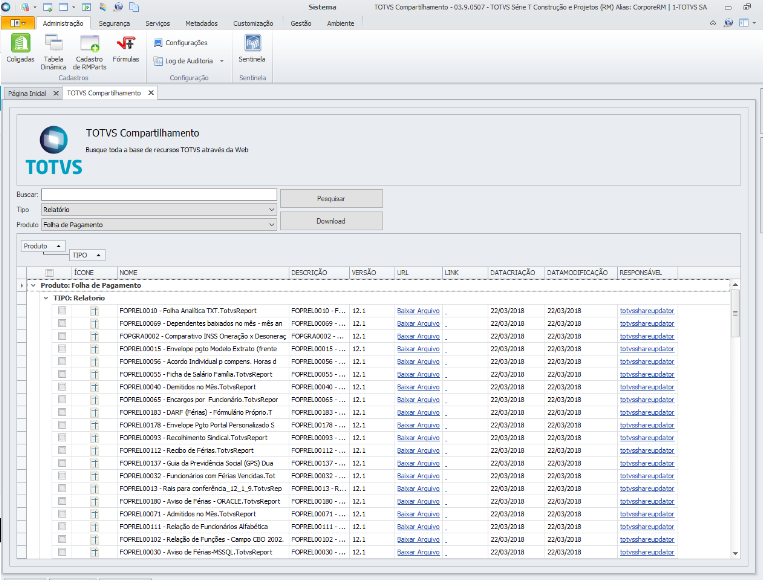
Task: Sort by the DATACRIAÇÃO column header
Action: (516, 272)
